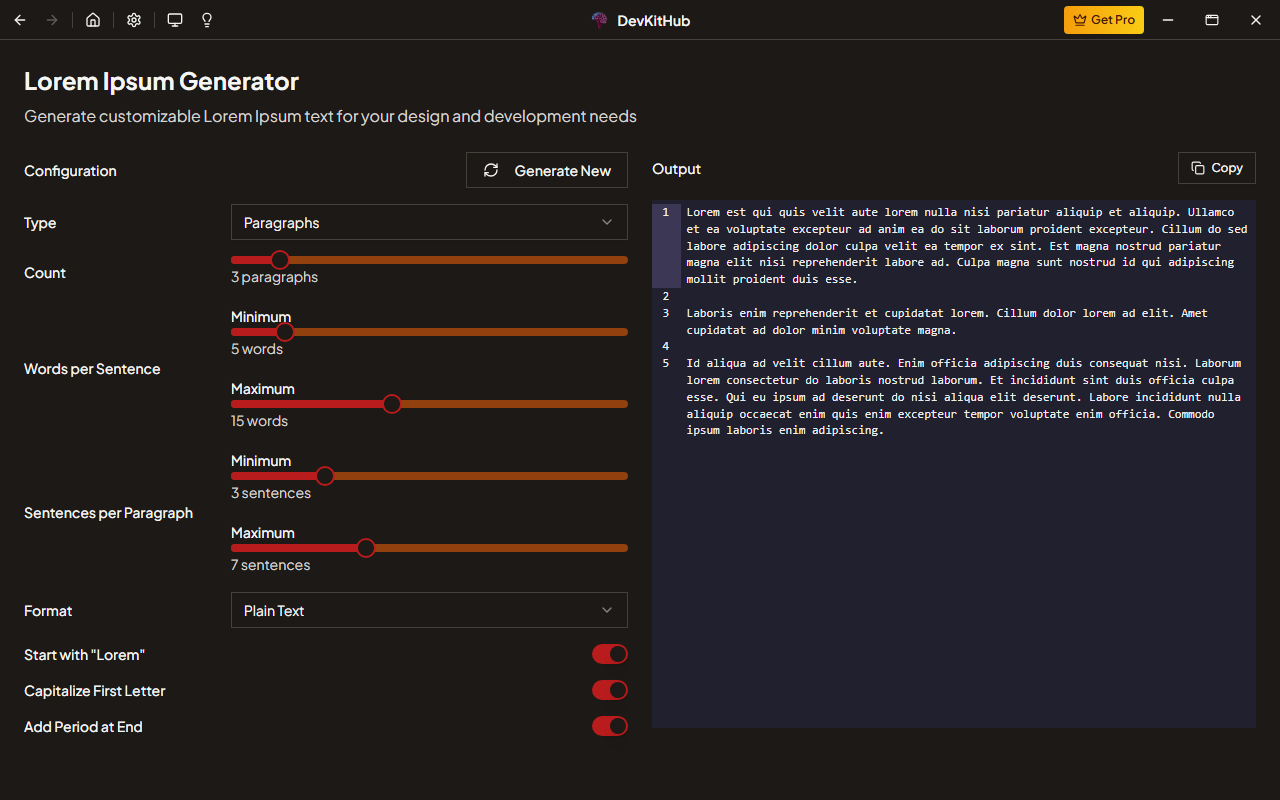Click the paragraph starting "Laboris enim reprehenderit"
Viewport: 1280px width, 800px height.
[x=946, y=321]
